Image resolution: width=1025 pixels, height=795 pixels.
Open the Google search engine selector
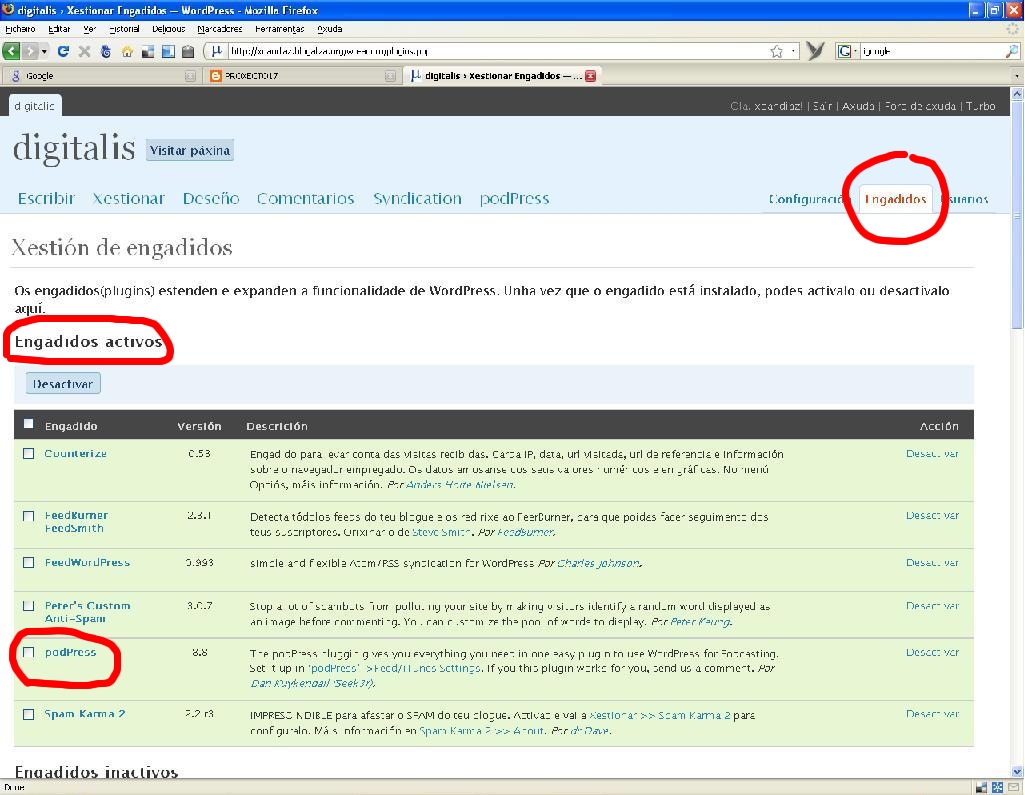coord(847,51)
